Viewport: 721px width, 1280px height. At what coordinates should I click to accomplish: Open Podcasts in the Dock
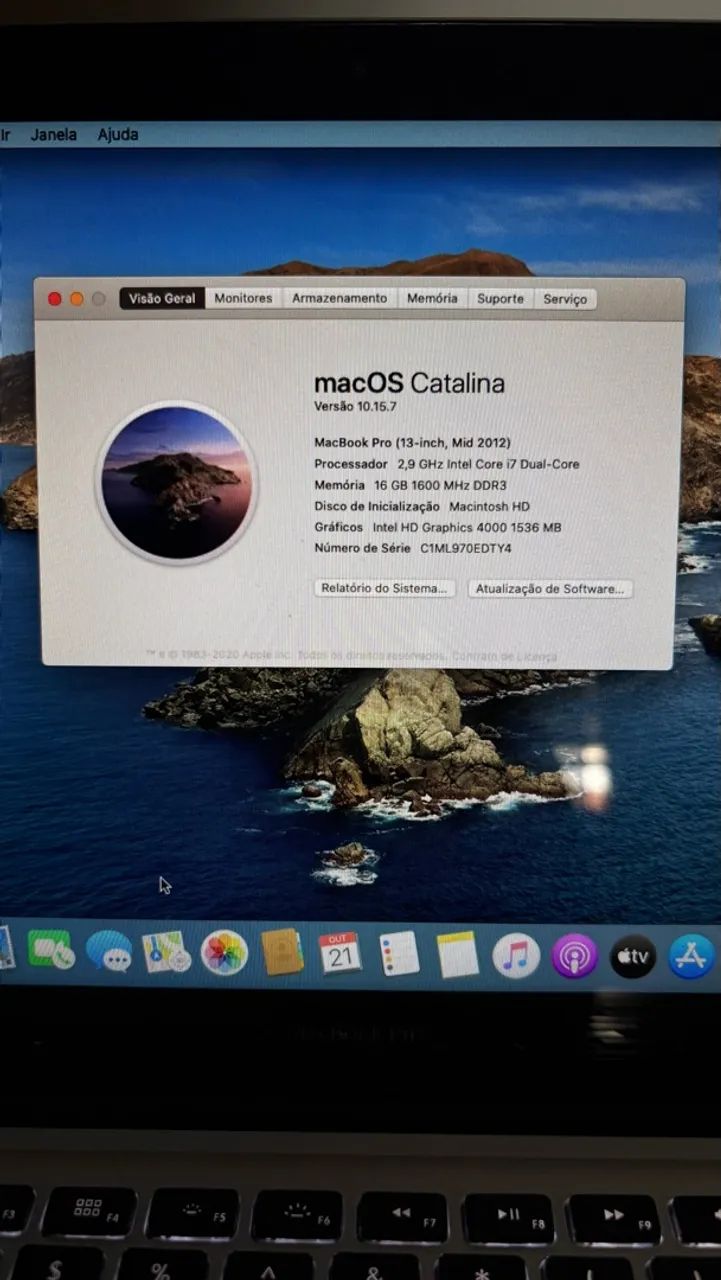point(575,956)
